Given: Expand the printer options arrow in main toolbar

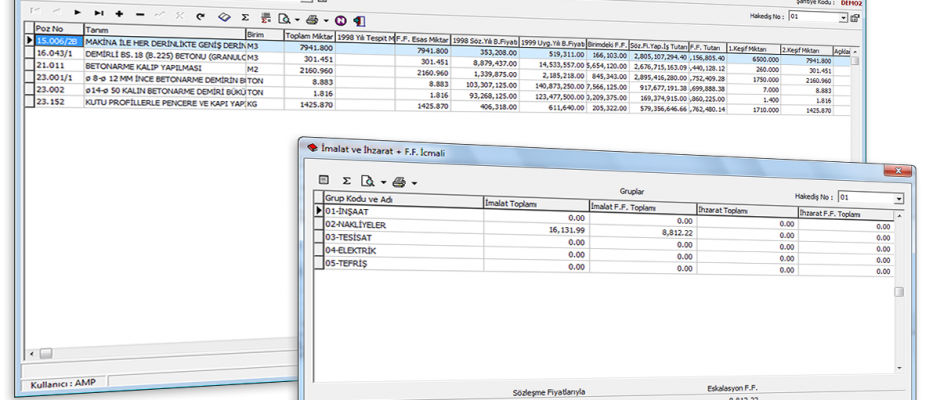Looking at the screenshot, I should click(x=327, y=19).
